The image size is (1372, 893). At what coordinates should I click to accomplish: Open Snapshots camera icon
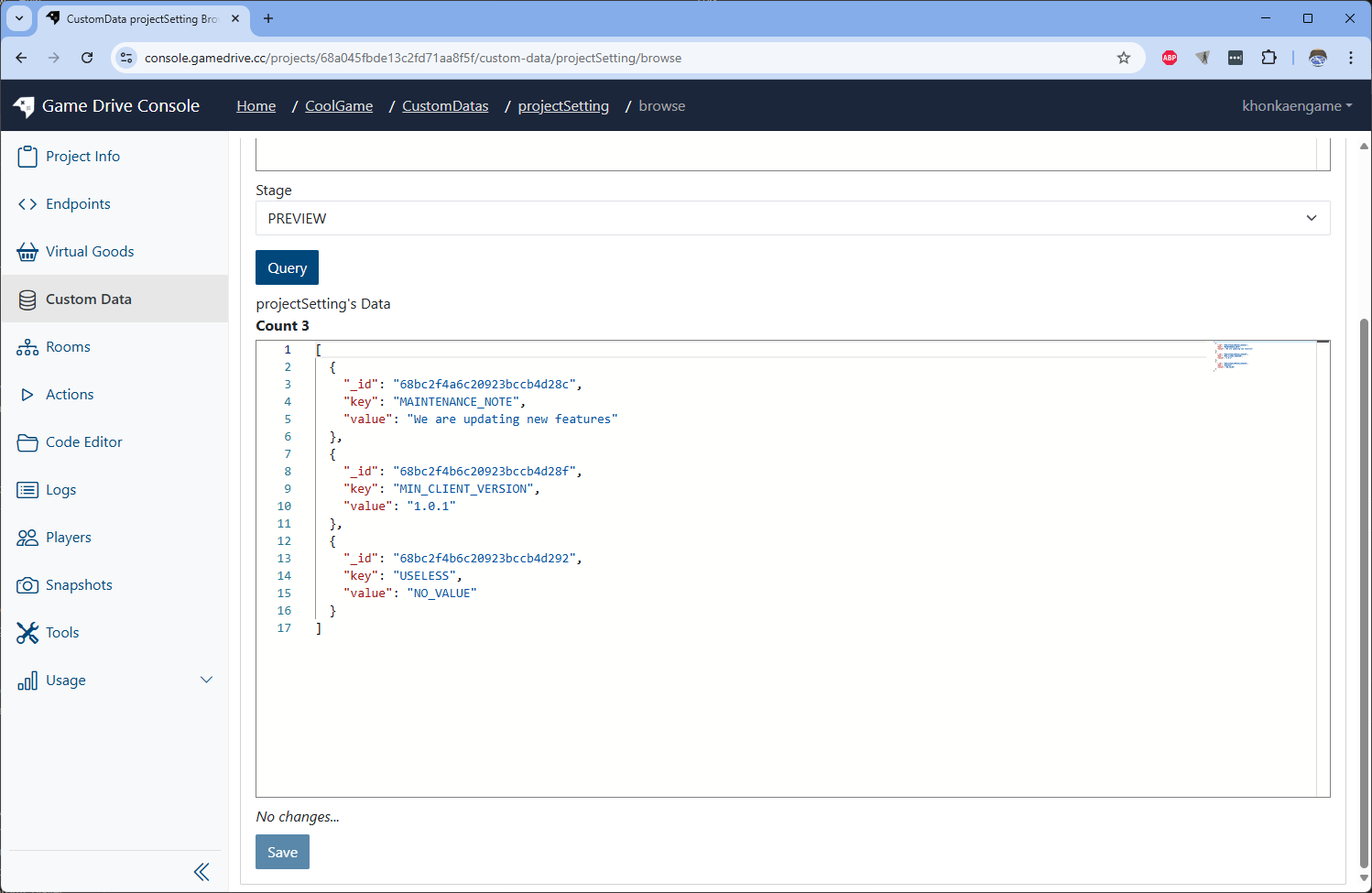click(27, 585)
